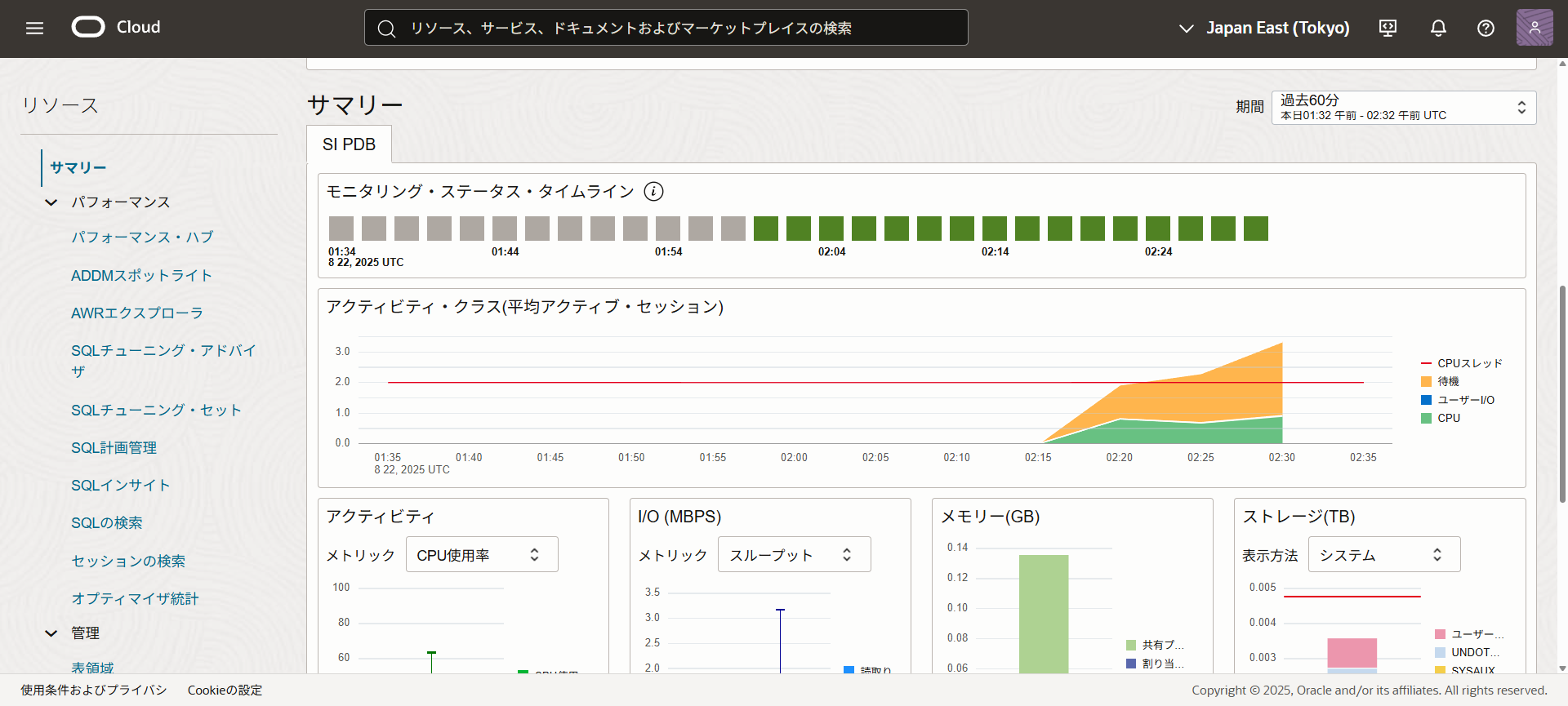The image size is (1568, 706).
Task: Open the notifications bell
Action: tap(1438, 28)
